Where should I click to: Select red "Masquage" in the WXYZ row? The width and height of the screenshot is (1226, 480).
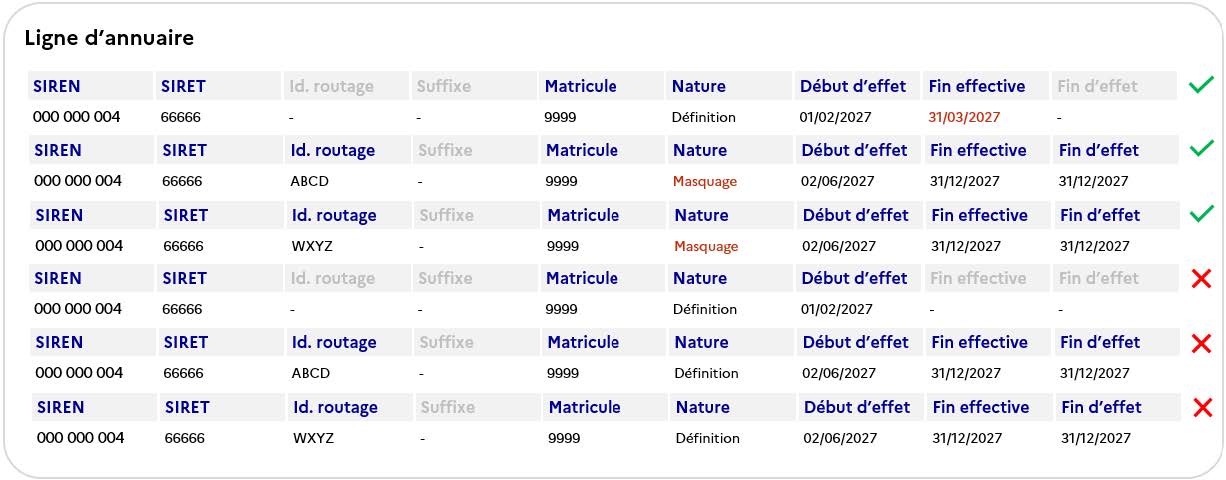tap(706, 246)
